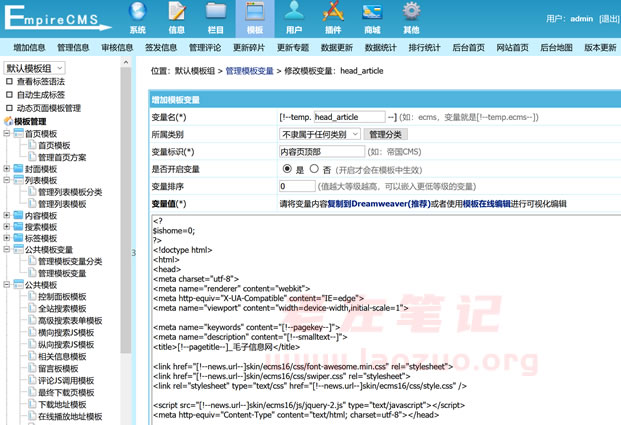Expand the 搜索模板 tree node
Screen dimensions: 621x425
[7, 227]
